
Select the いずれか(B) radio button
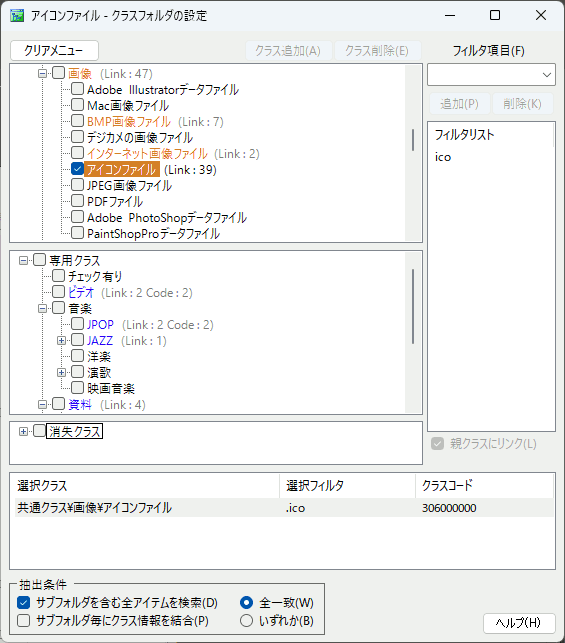click(x=246, y=620)
